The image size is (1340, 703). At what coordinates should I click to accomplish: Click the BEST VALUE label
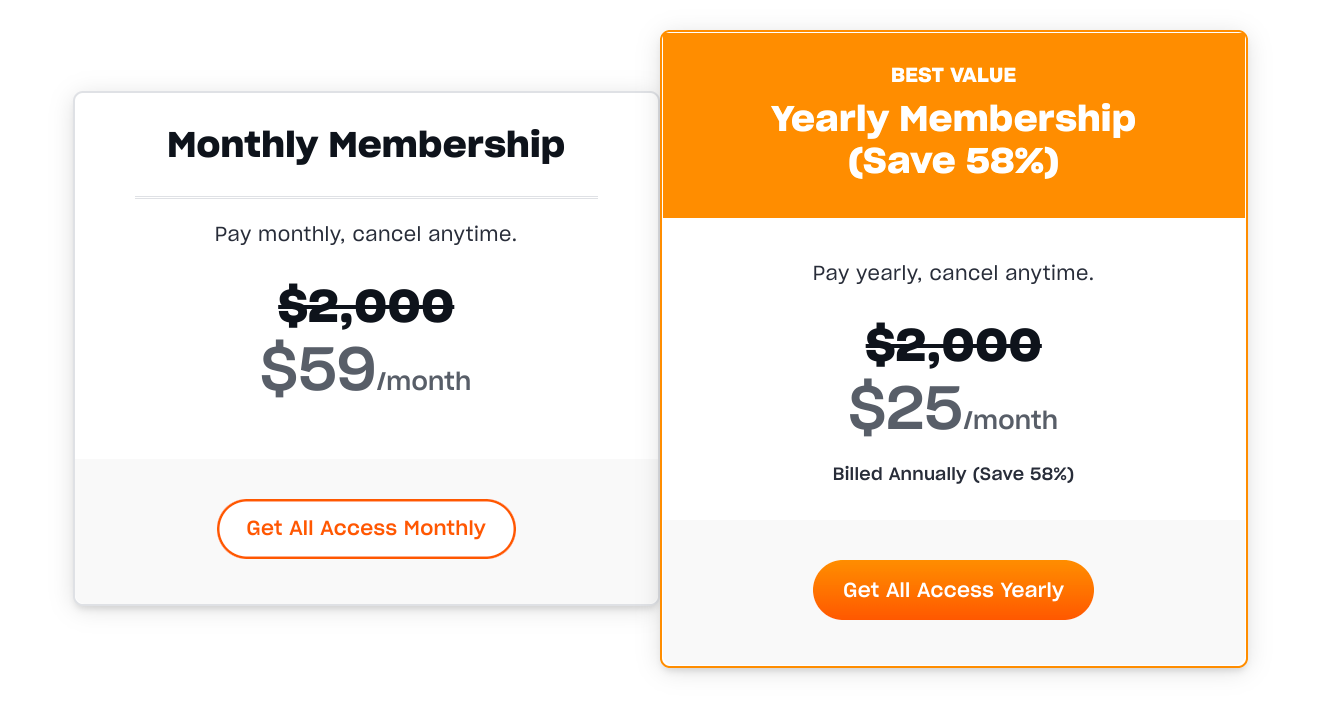(x=953, y=75)
